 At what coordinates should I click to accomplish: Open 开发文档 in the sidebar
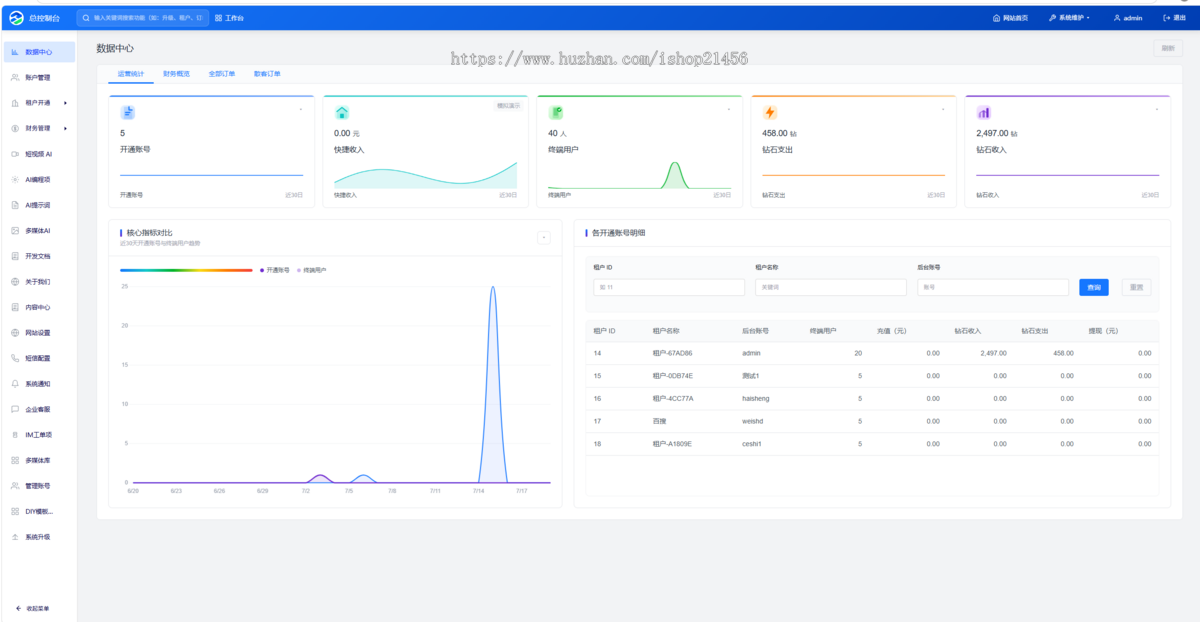pos(38,256)
